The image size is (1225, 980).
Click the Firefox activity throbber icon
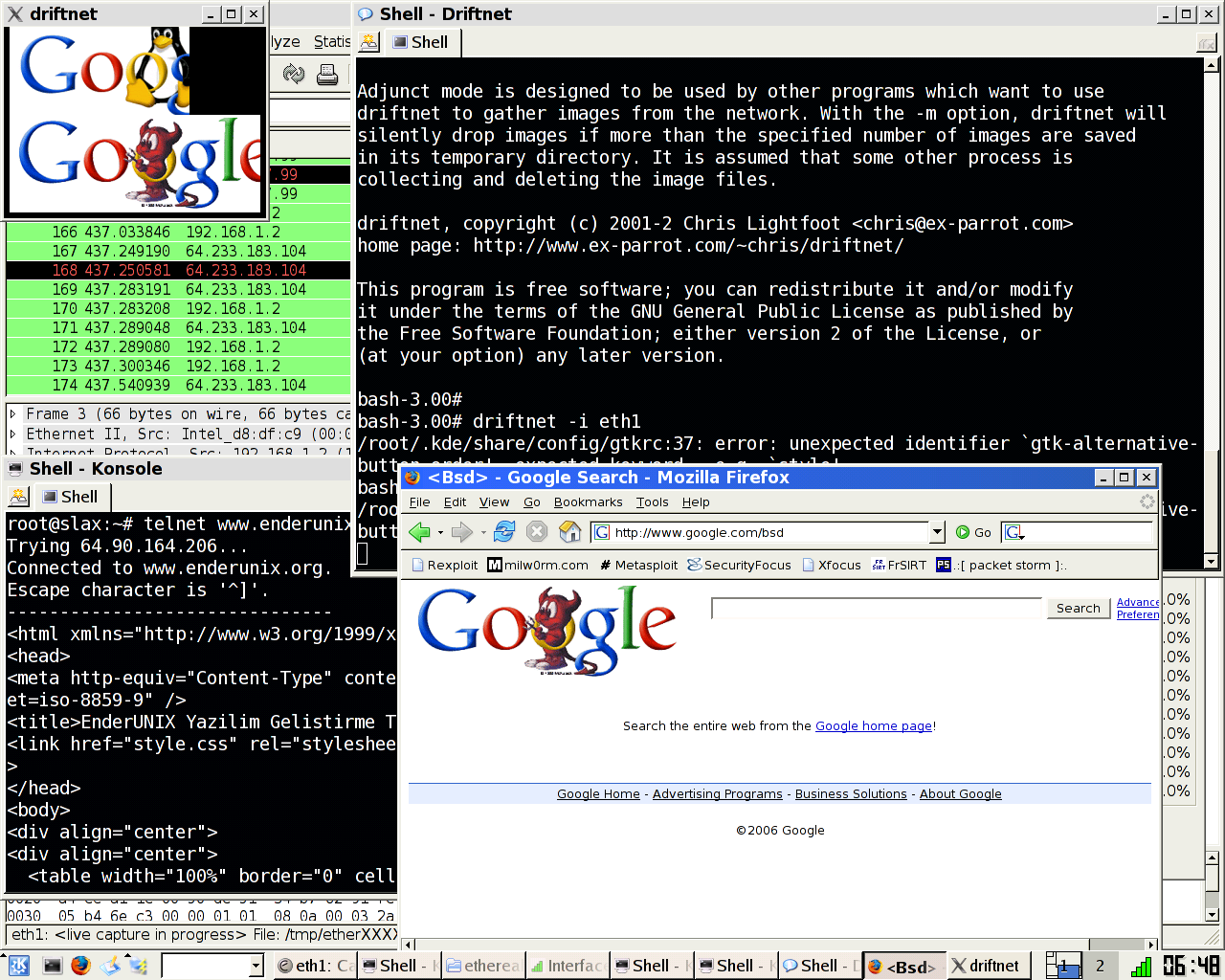(1147, 501)
